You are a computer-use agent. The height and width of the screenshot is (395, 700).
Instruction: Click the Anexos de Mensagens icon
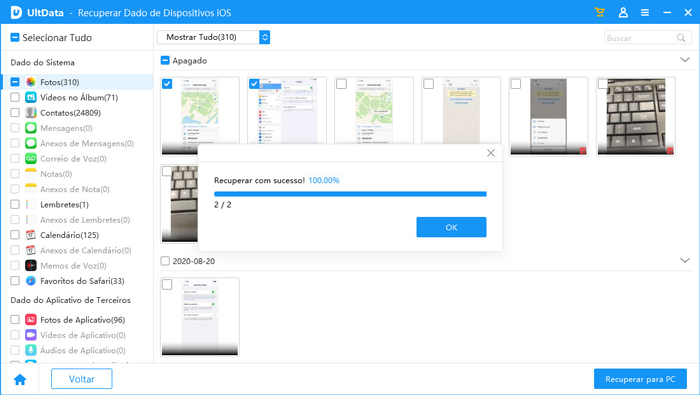click(31, 143)
